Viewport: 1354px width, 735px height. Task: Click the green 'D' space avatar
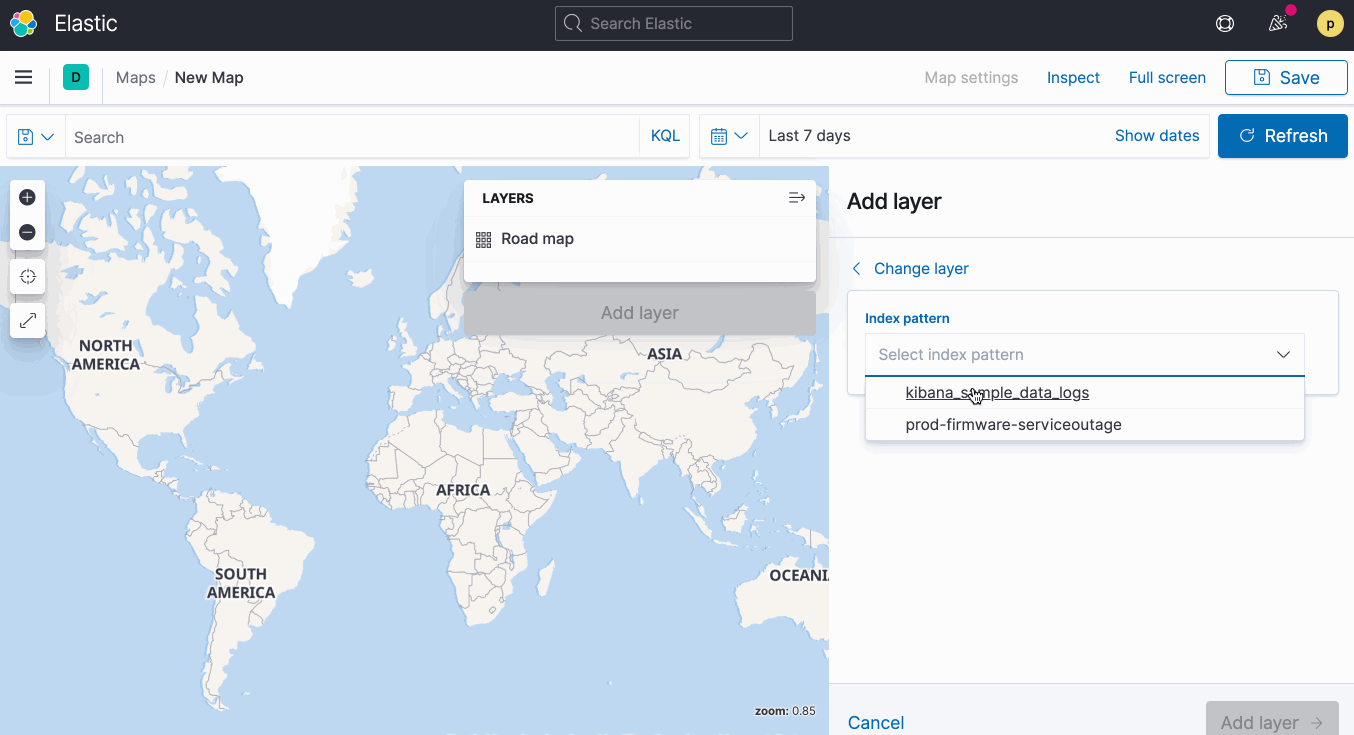(76, 77)
